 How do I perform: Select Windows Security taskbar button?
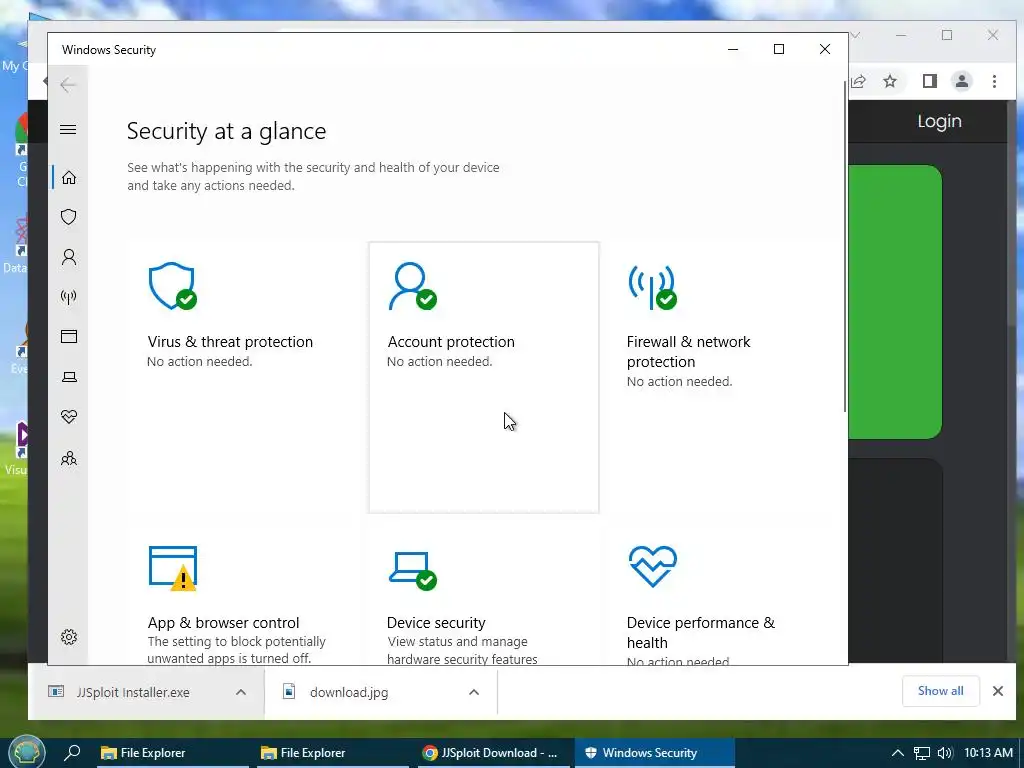tap(655, 753)
